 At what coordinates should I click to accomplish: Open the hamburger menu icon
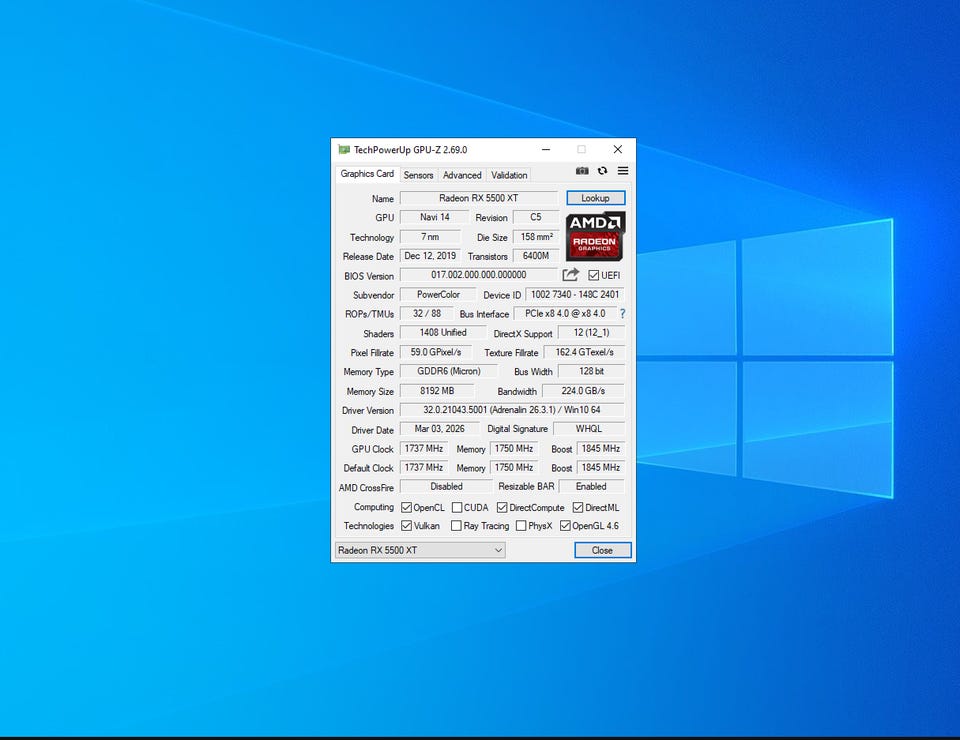click(x=622, y=171)
